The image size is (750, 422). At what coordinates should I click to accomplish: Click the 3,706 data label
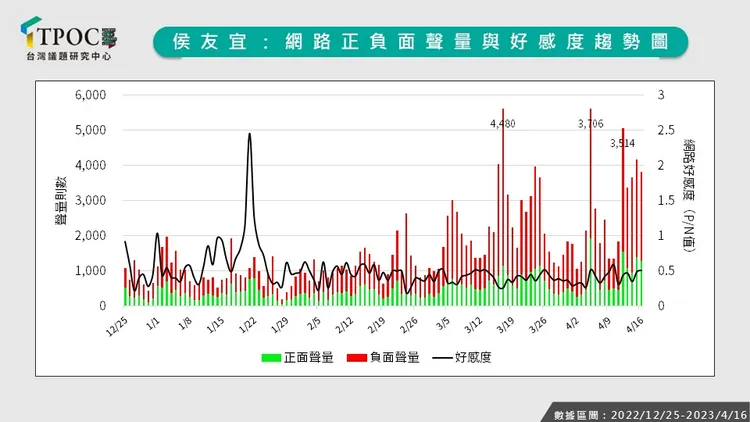coord(591,124)
